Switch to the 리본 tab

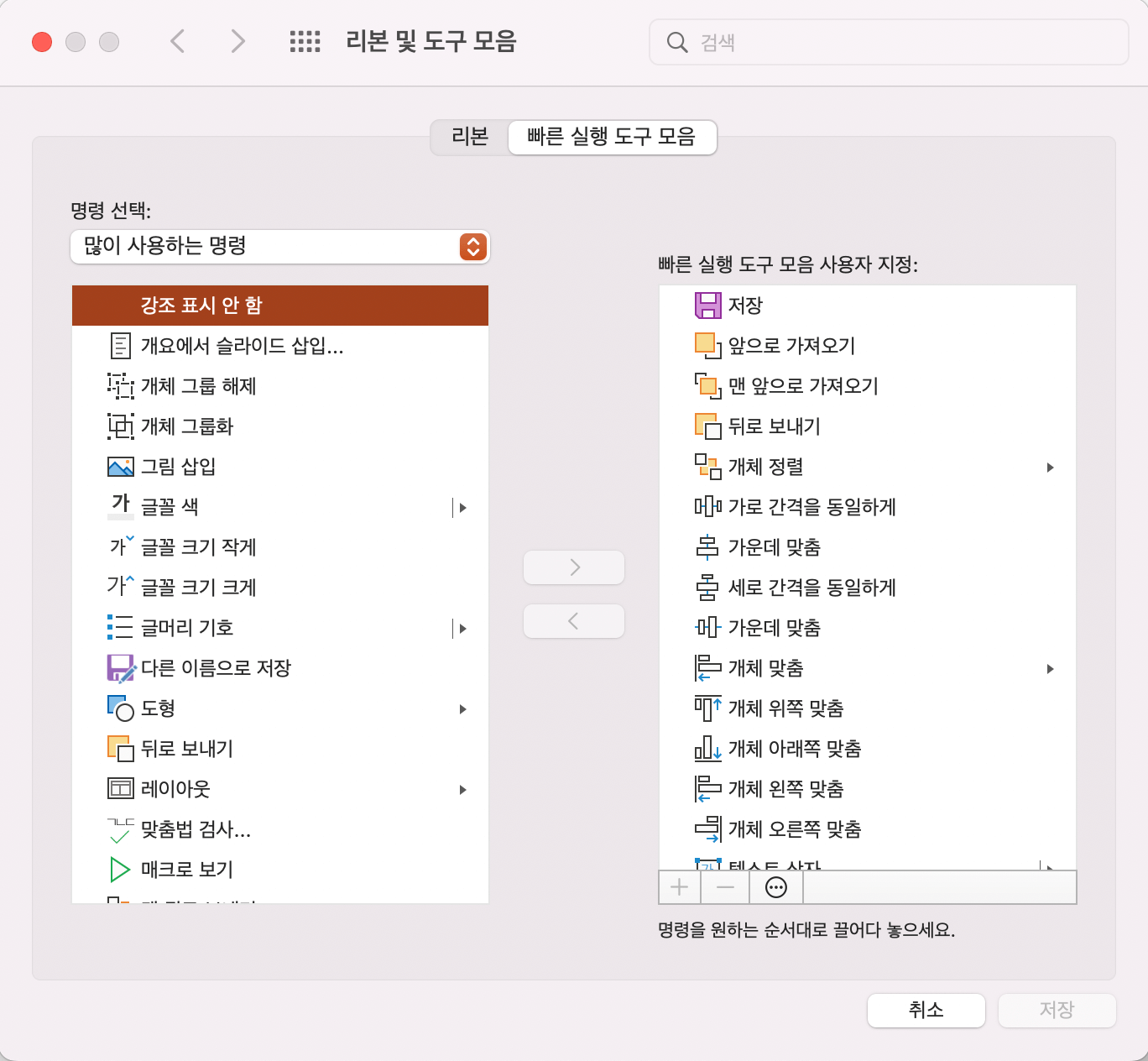tap(469, 137)
